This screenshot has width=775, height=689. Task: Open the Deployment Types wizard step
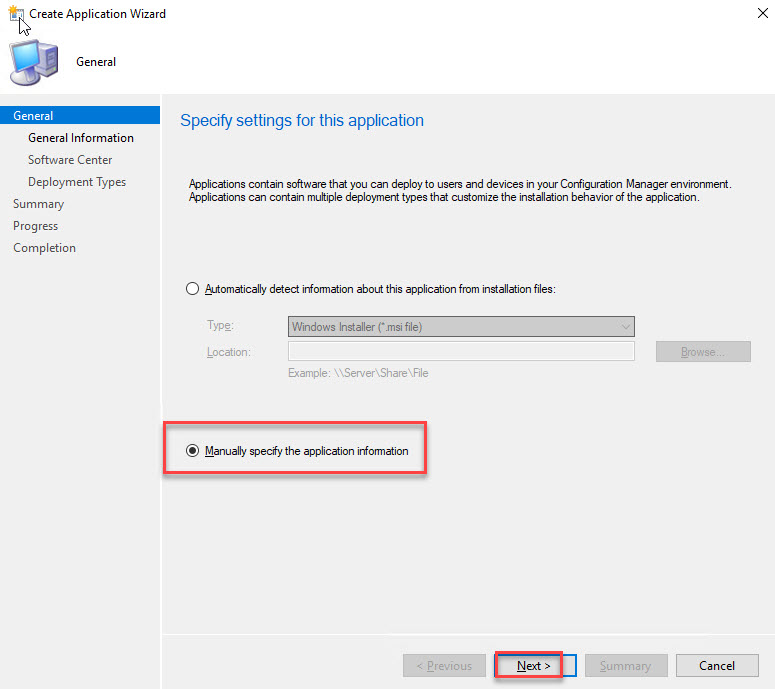click(x=77, y=182)
